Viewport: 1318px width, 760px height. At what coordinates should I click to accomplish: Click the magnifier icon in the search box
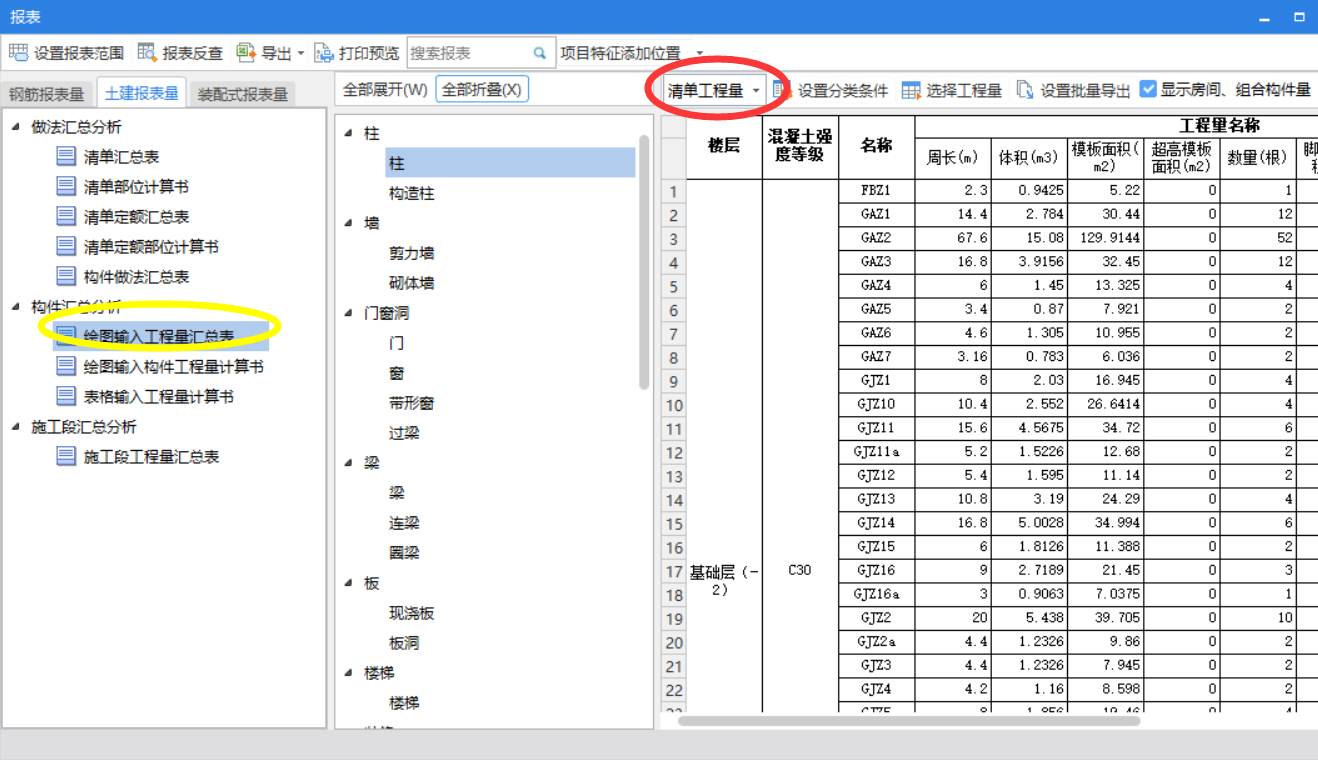click(x=540, y=53)
